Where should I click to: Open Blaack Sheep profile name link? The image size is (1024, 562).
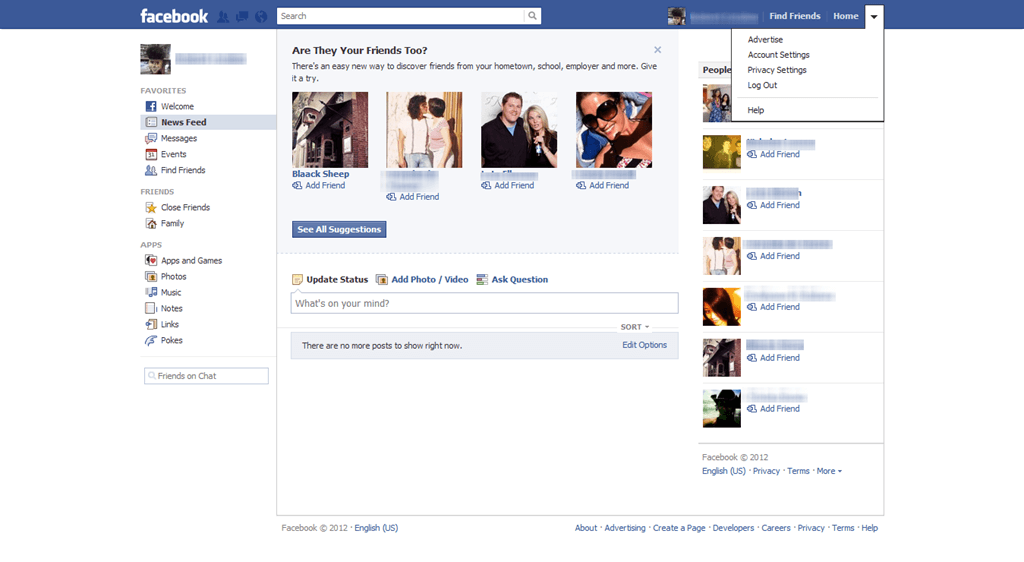pos(321,174)
